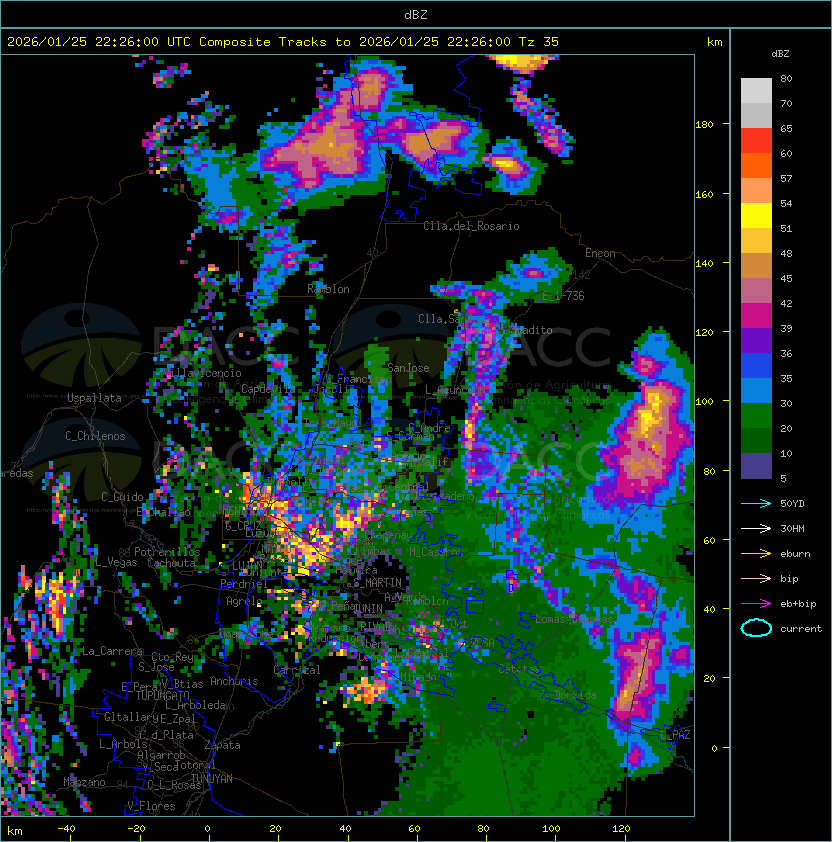Screen dimensions: 832x842
Task: Click the 'C_Guido' place label
Action: click(x=122, y=497)
